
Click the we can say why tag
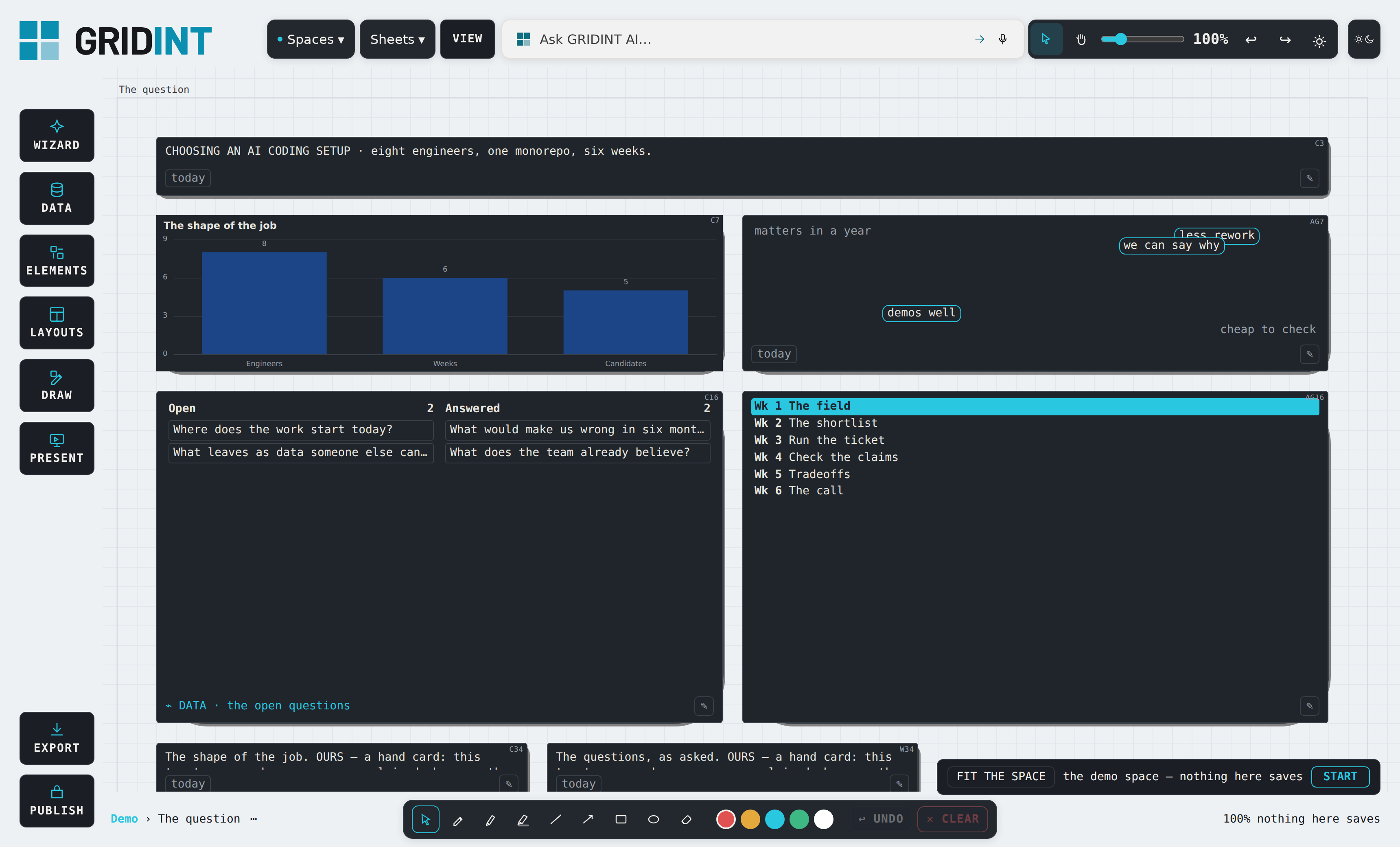[x=1171, y=246]
